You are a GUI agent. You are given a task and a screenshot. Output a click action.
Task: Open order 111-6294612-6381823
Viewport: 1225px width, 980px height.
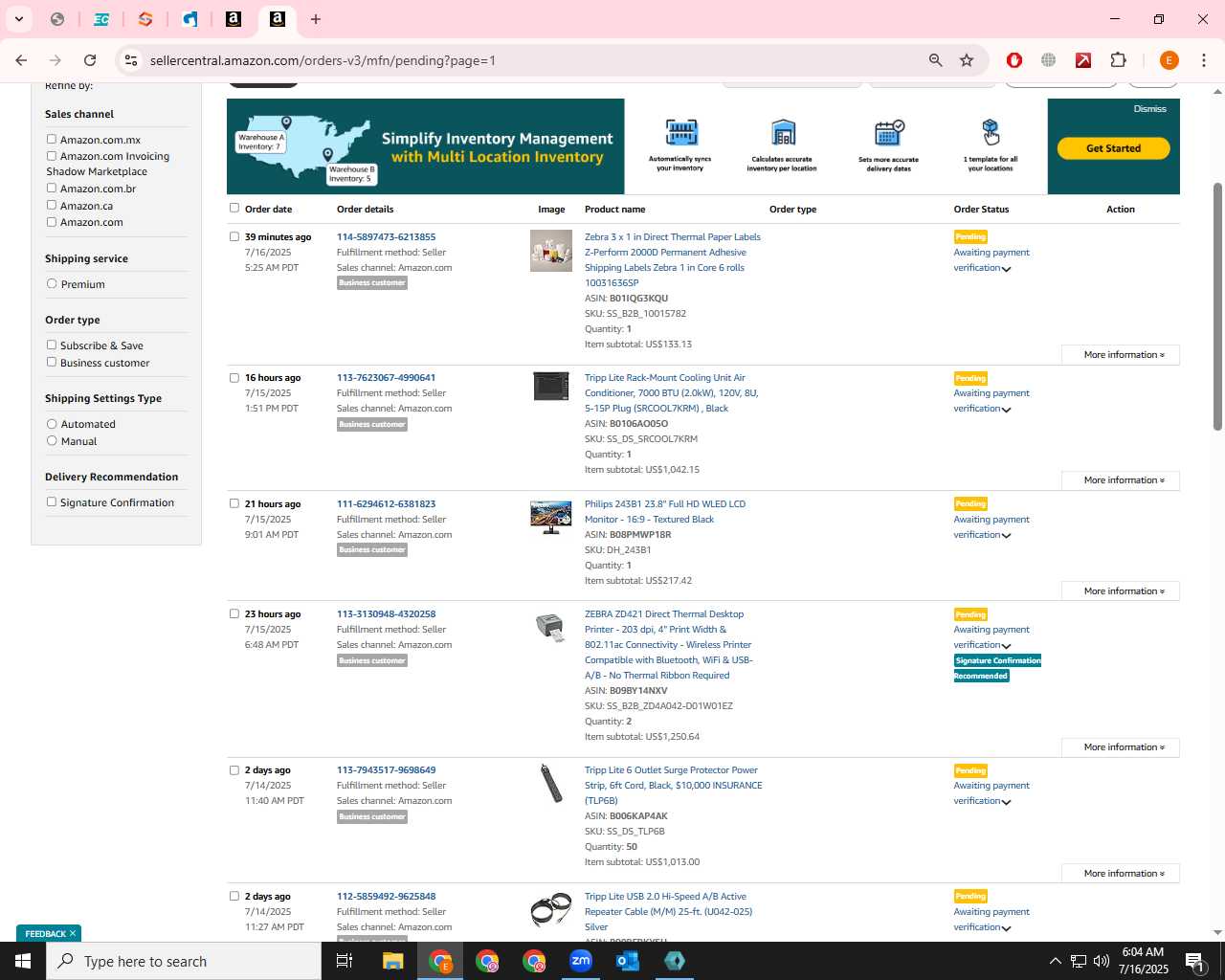(386, 503)
